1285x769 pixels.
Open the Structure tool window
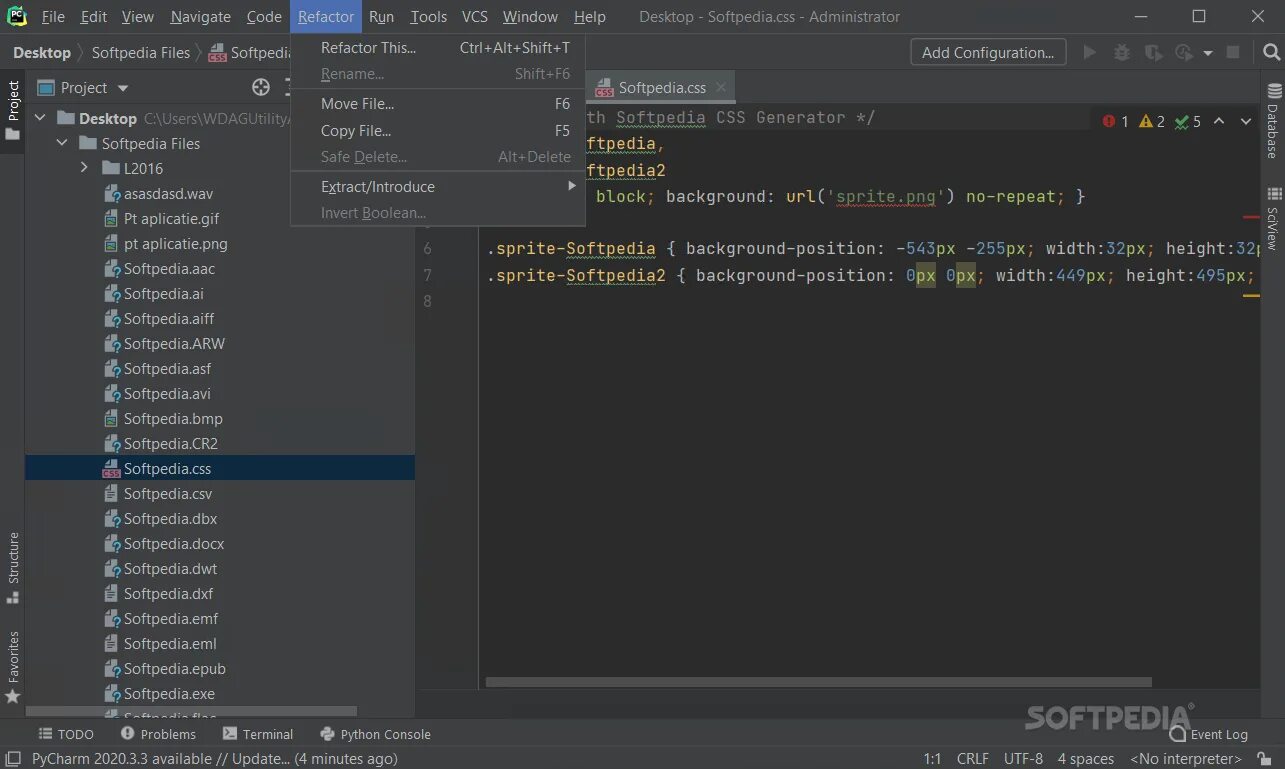pos(13,568)
